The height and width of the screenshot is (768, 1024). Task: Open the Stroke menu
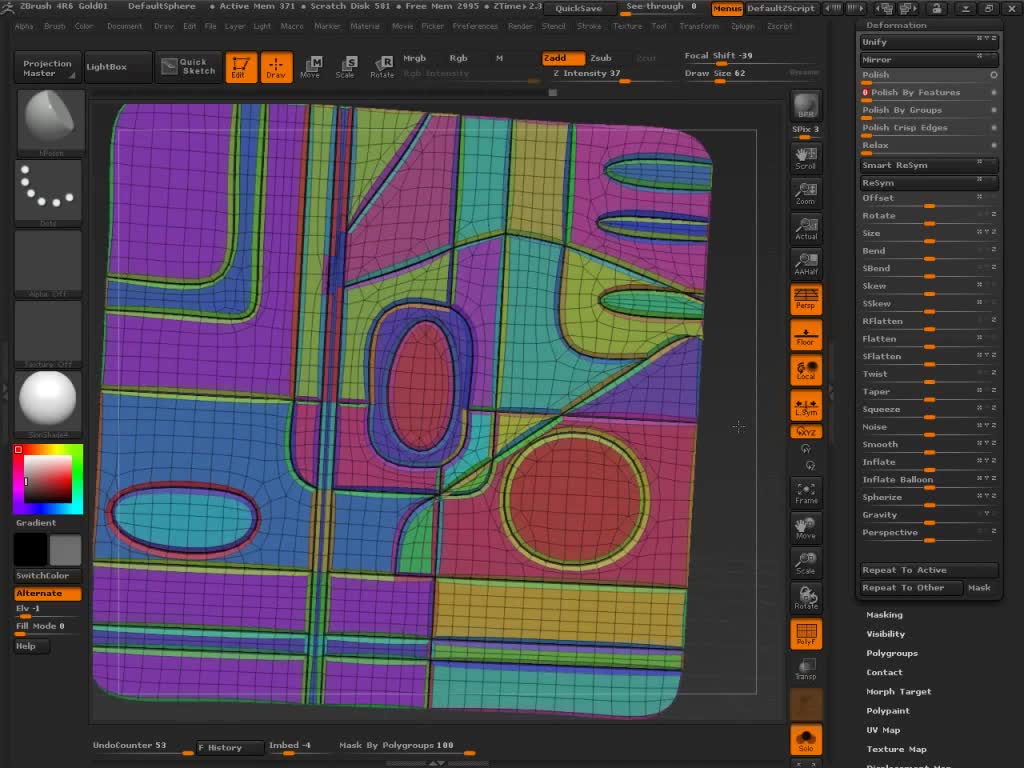[588, 26]
